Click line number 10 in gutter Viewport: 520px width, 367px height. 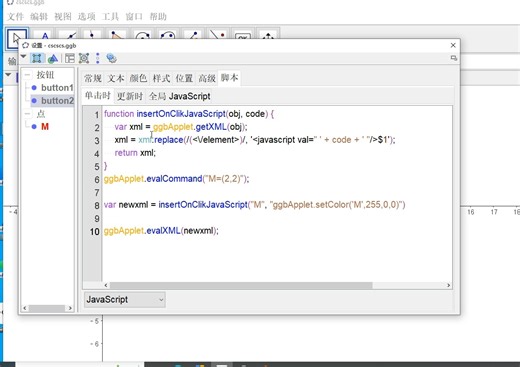click(x=95, y=231)
